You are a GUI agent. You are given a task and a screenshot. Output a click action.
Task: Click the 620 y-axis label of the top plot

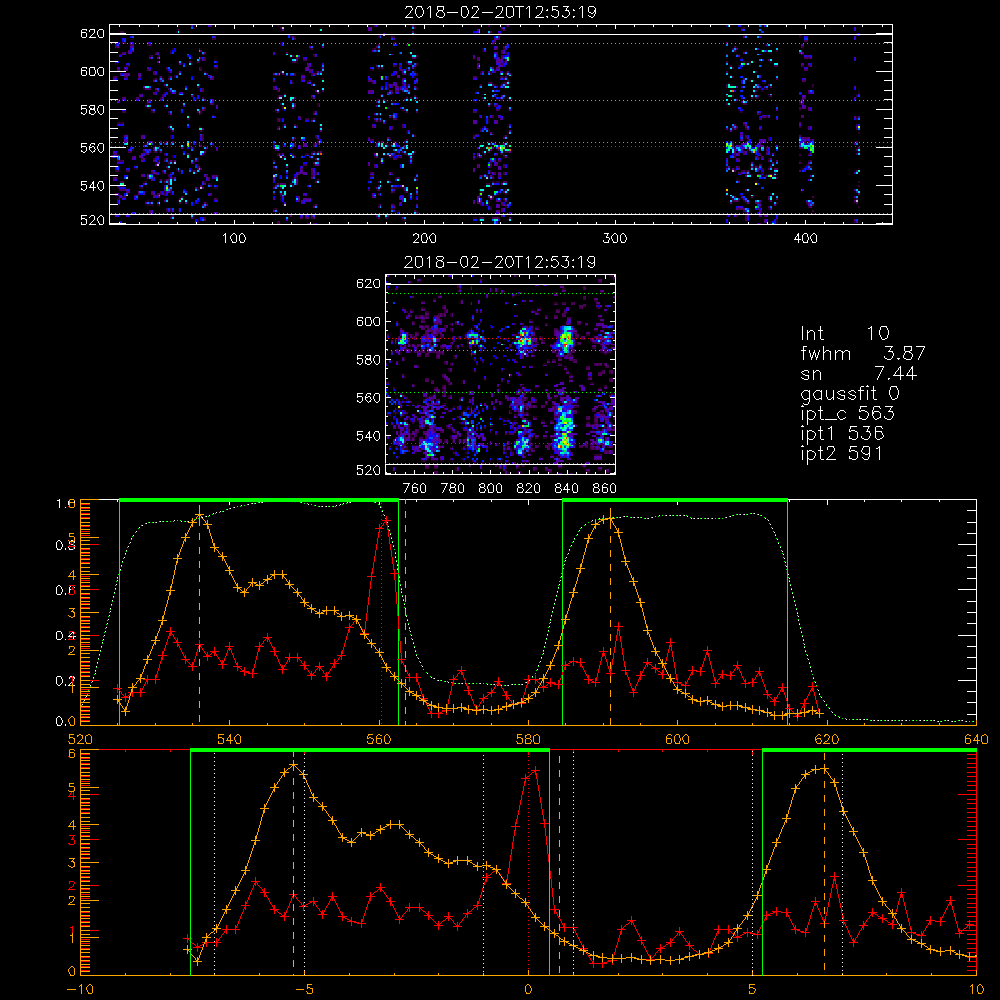coord(92,34)
